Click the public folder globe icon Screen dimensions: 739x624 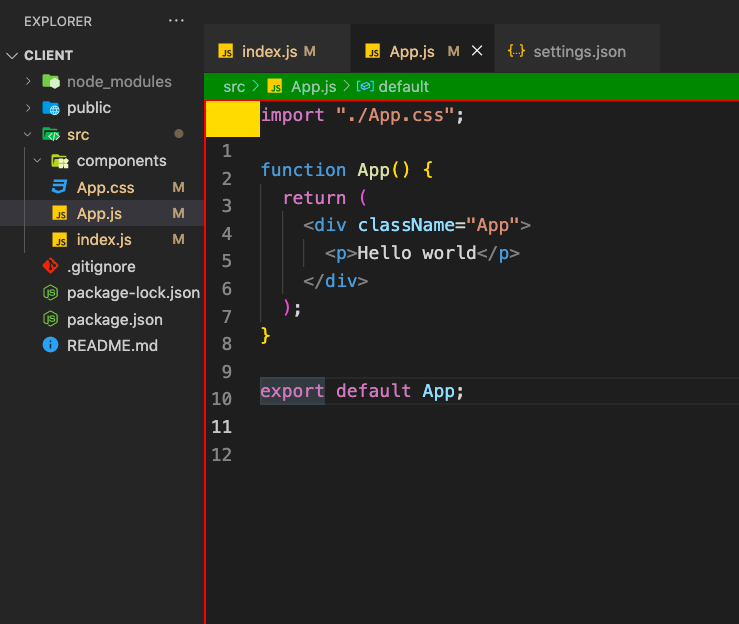(x=51, y=108)
